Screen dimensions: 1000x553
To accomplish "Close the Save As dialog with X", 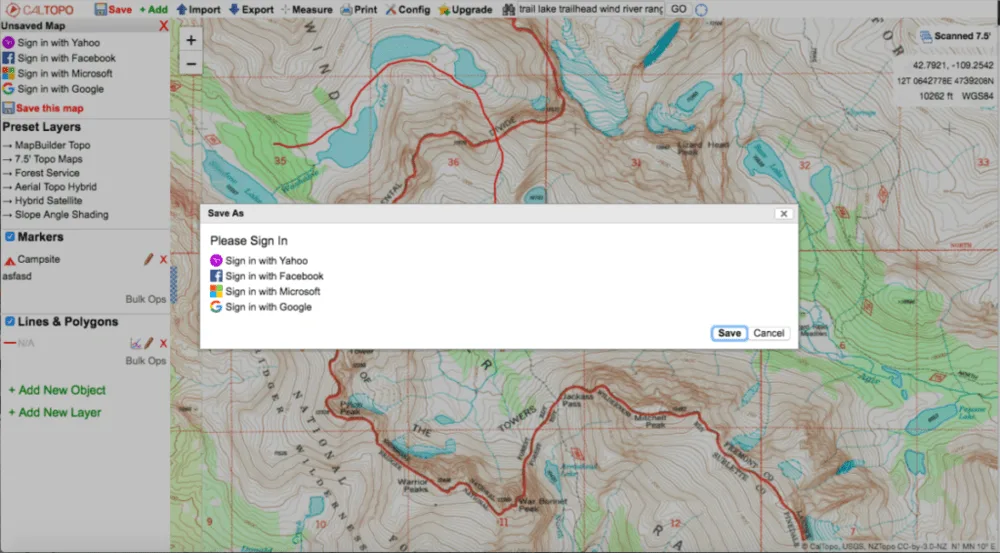I will click(x=783, y=213).
